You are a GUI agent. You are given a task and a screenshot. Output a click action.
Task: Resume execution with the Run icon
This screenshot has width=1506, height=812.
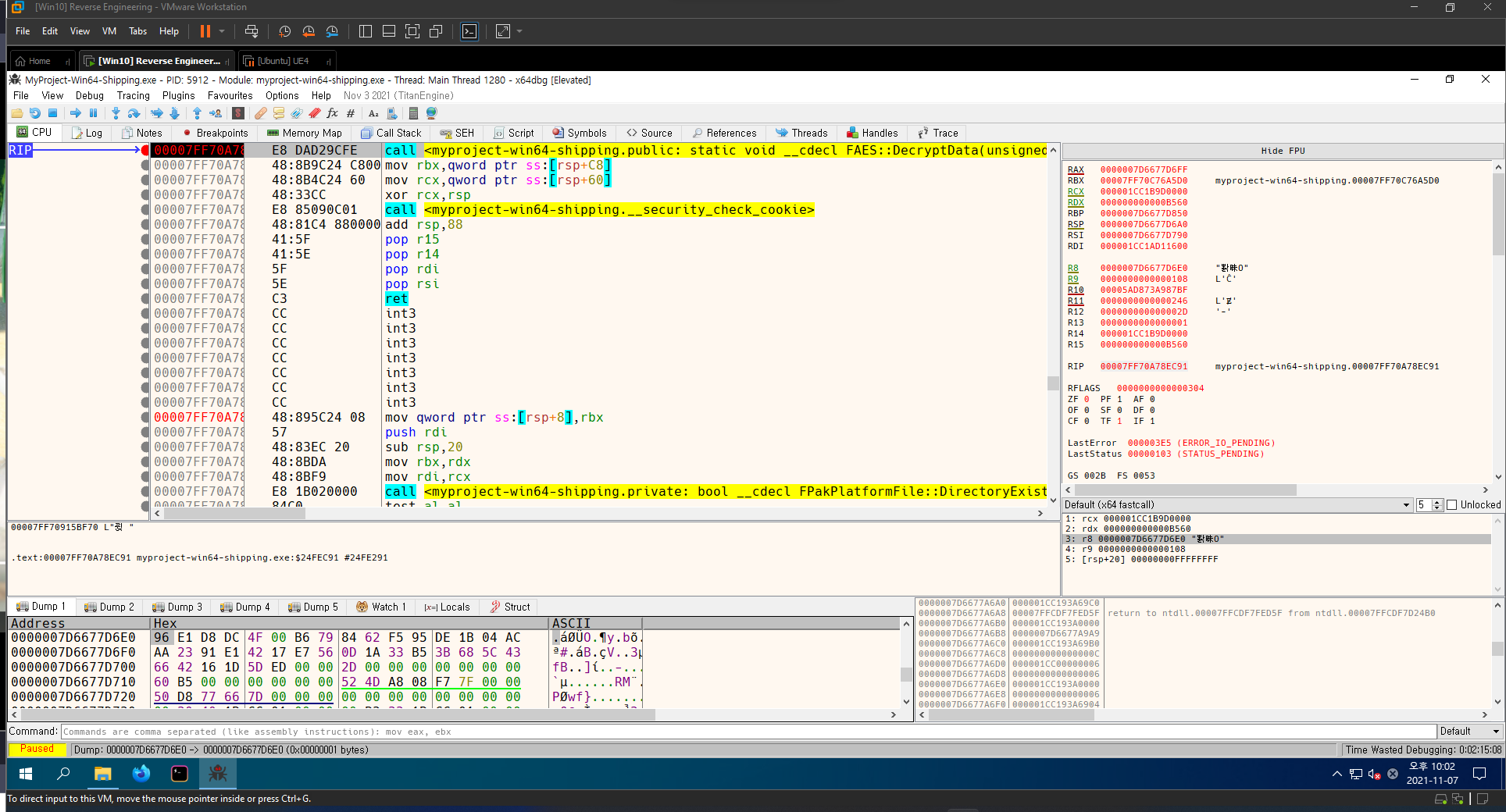(77, 113)
